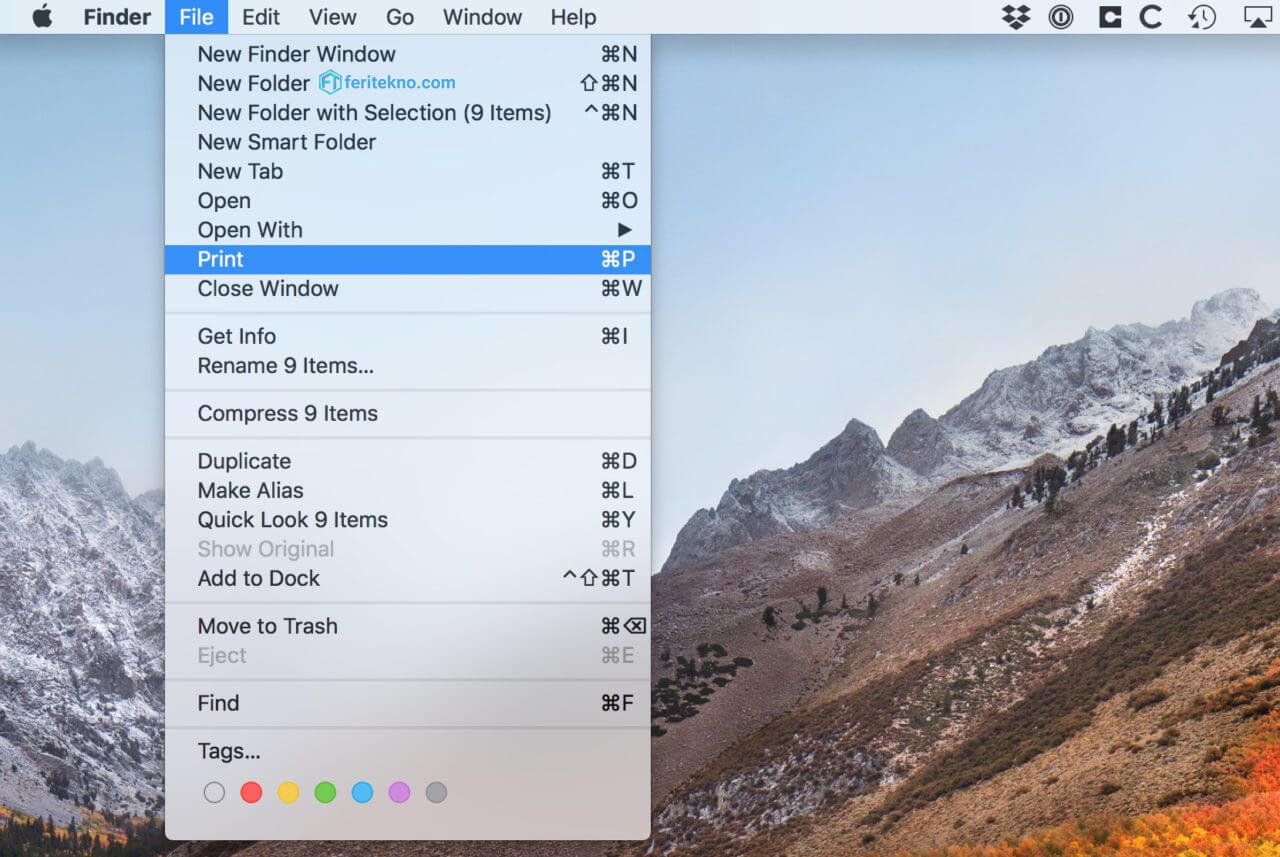Choose New Finder Window
The height and width of the screenshot is (857, 1280).
pyautogui.click(x=408, y=54)
